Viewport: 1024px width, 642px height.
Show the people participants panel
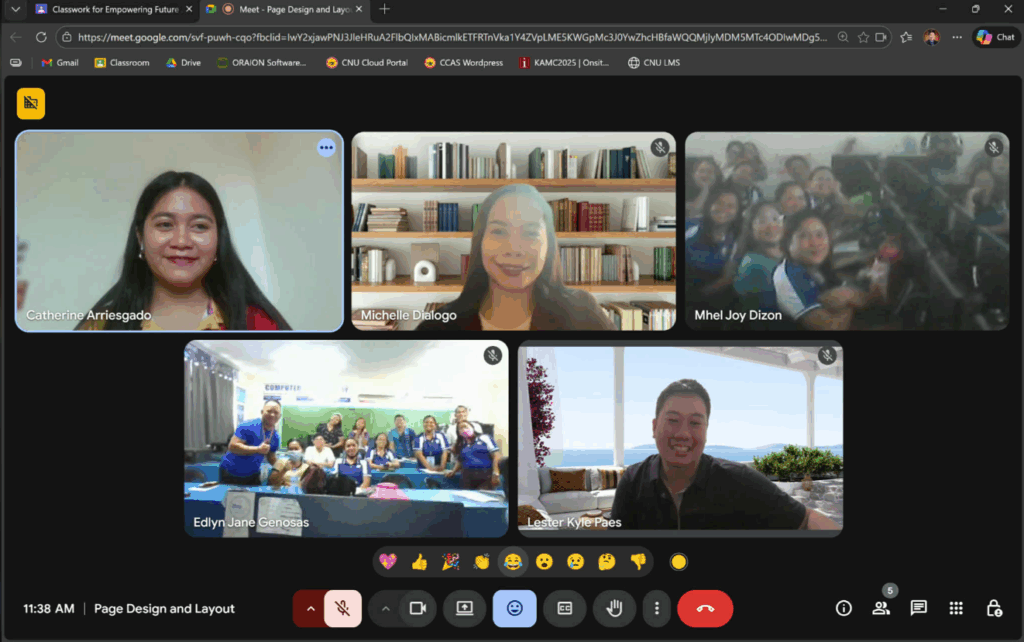coord(881,608)
